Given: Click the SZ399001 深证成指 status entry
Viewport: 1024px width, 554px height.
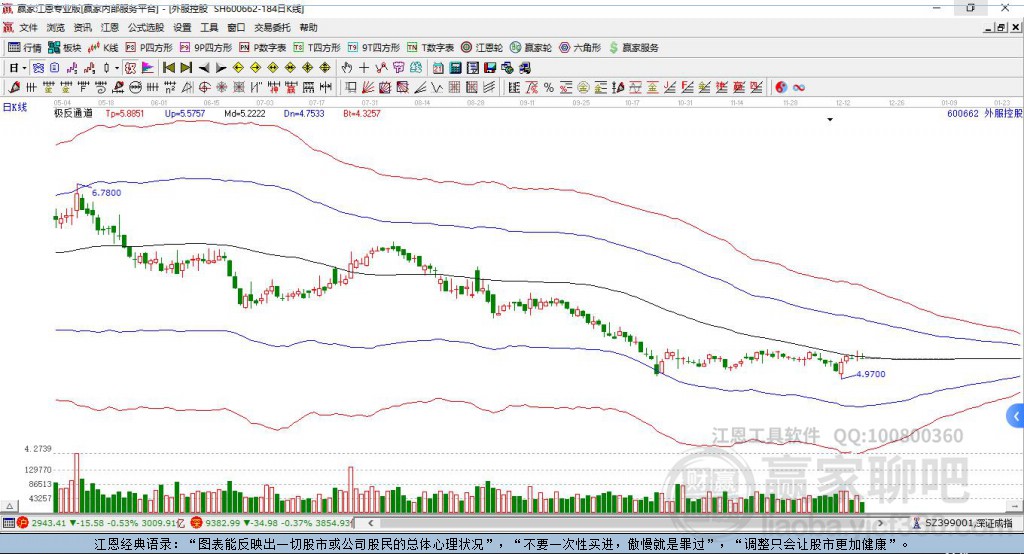Looking at the screenshot, I should click(x=963, y=523).
